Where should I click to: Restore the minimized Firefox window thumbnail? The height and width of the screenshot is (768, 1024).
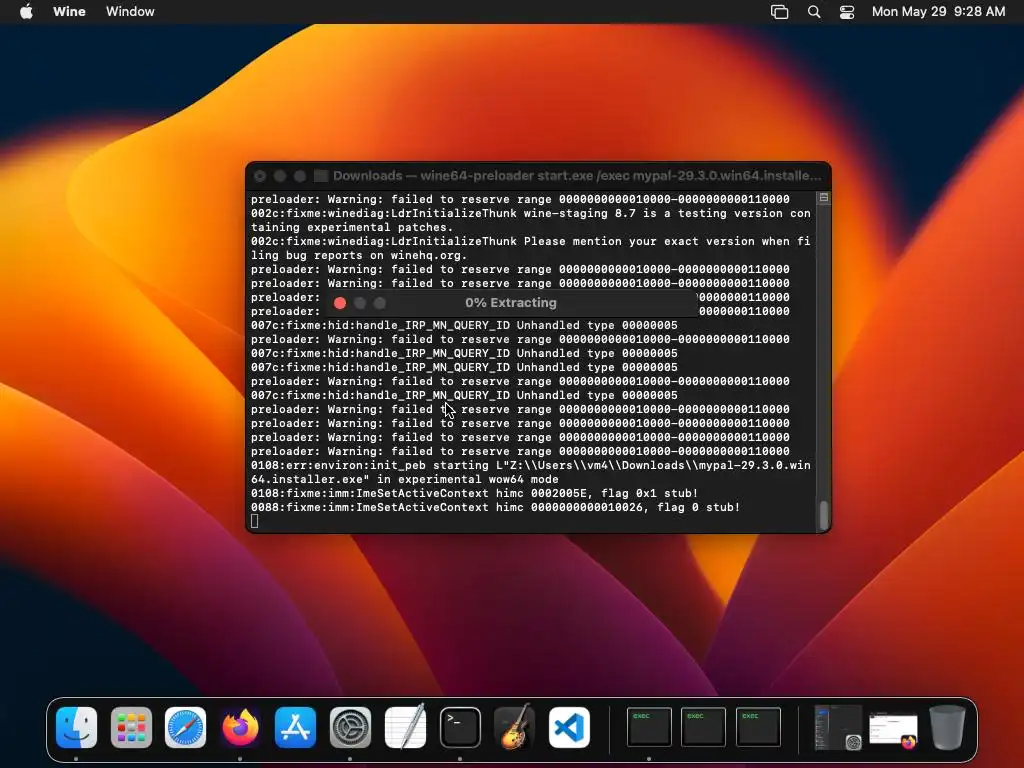tap(893, 729)
